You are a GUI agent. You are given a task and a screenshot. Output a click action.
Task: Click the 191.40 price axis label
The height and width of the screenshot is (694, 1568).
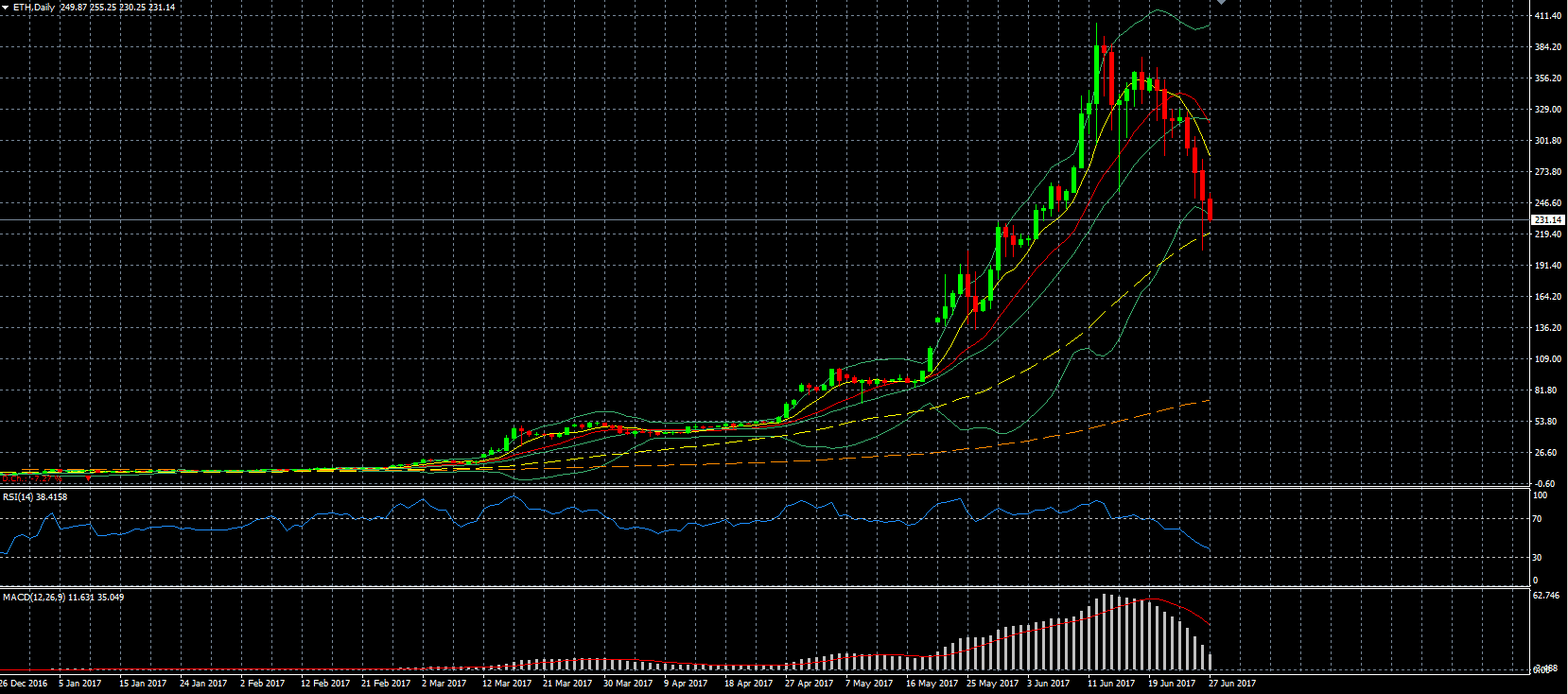[1548, 266]
